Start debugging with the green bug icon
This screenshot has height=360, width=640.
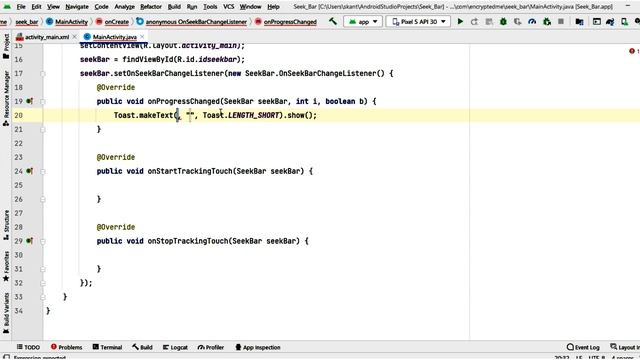[x=503, y=22]
